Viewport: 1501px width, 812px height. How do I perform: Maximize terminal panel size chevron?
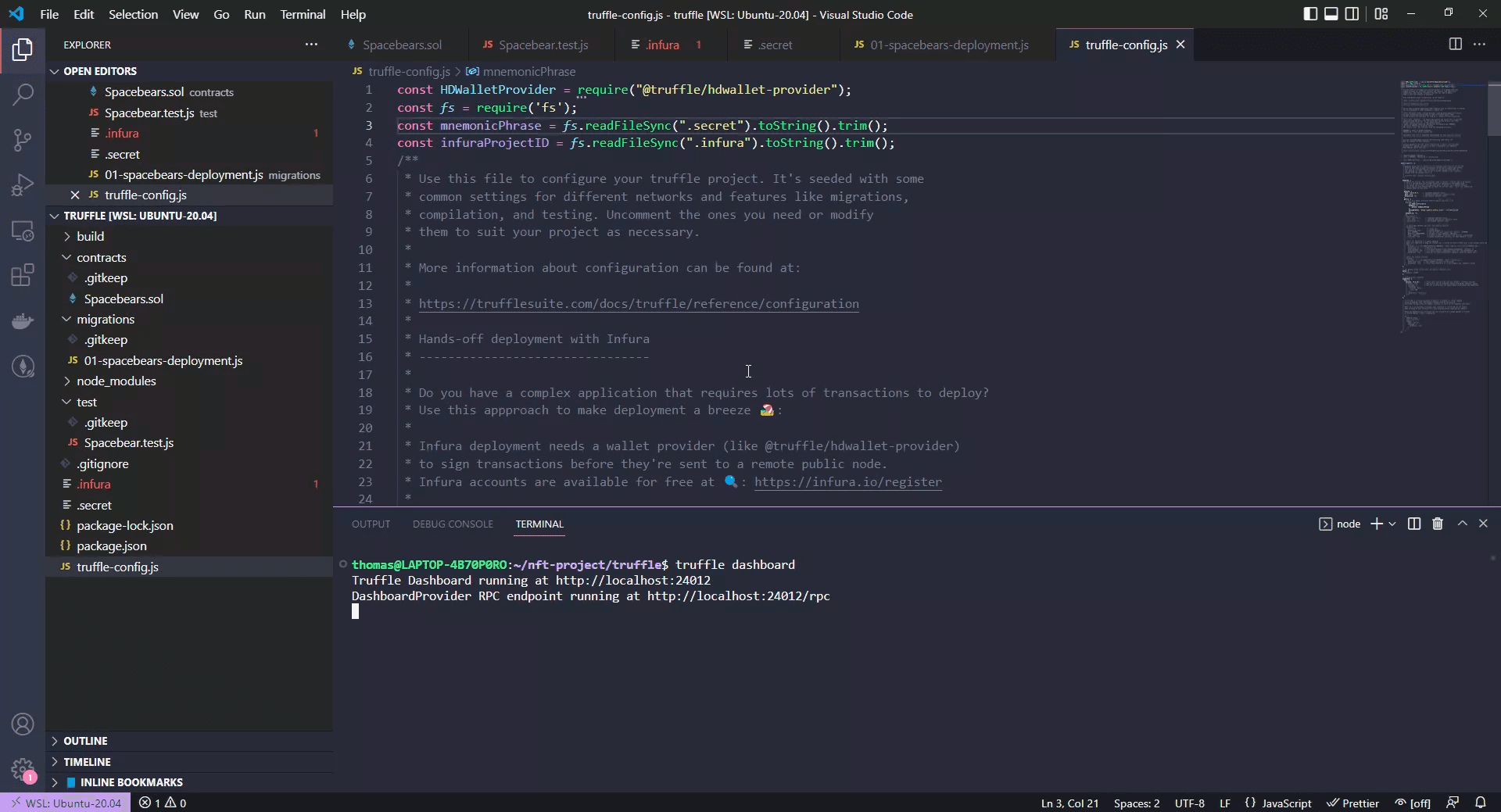1462,524
